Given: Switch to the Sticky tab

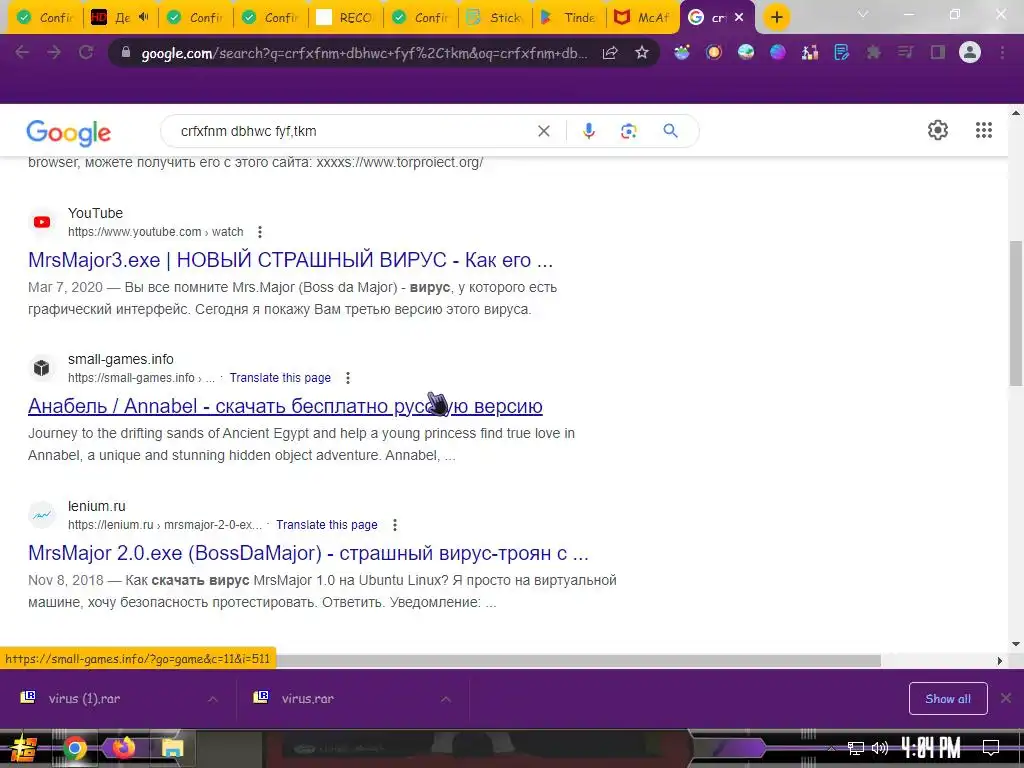Looking at the screenshot, I should coord(496,18).
